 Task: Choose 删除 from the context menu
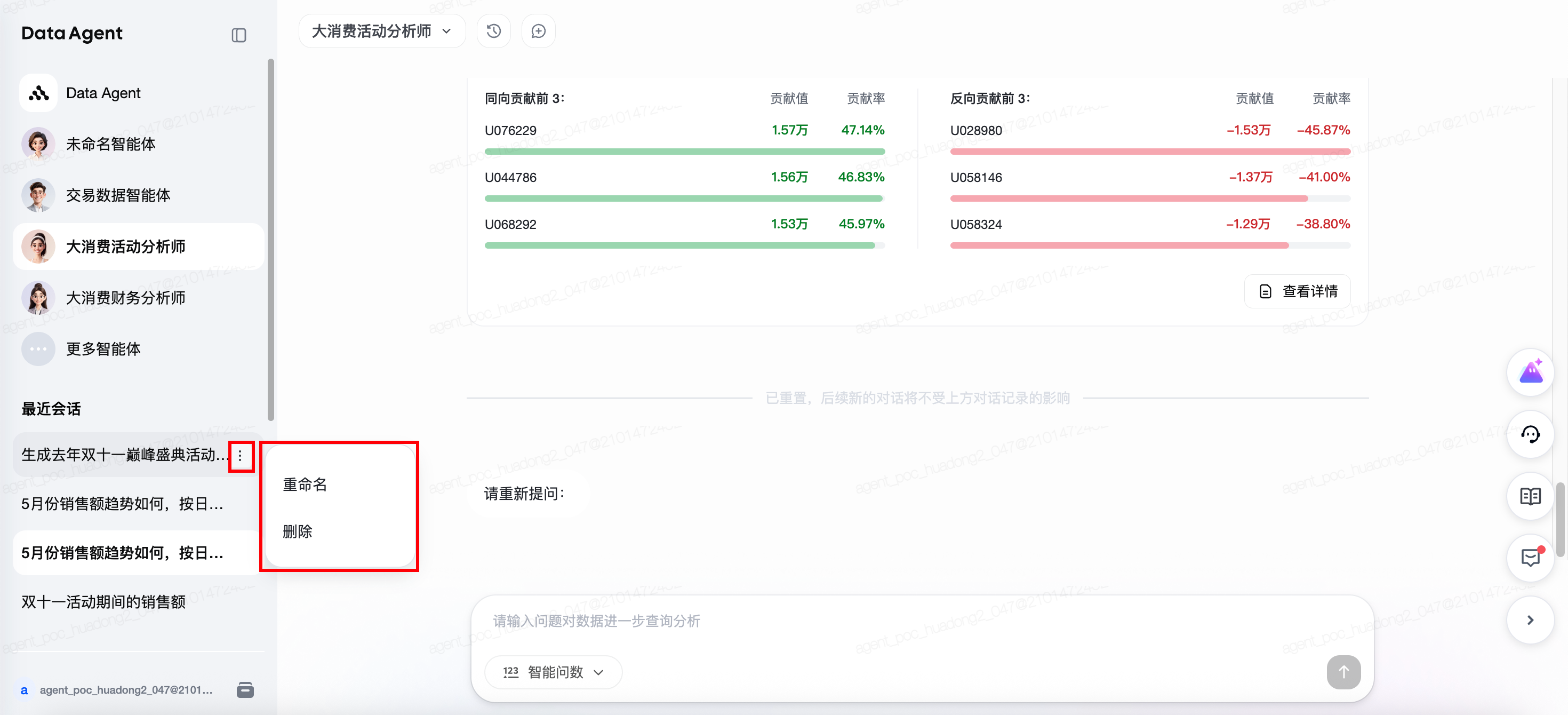tap(298, 531)
